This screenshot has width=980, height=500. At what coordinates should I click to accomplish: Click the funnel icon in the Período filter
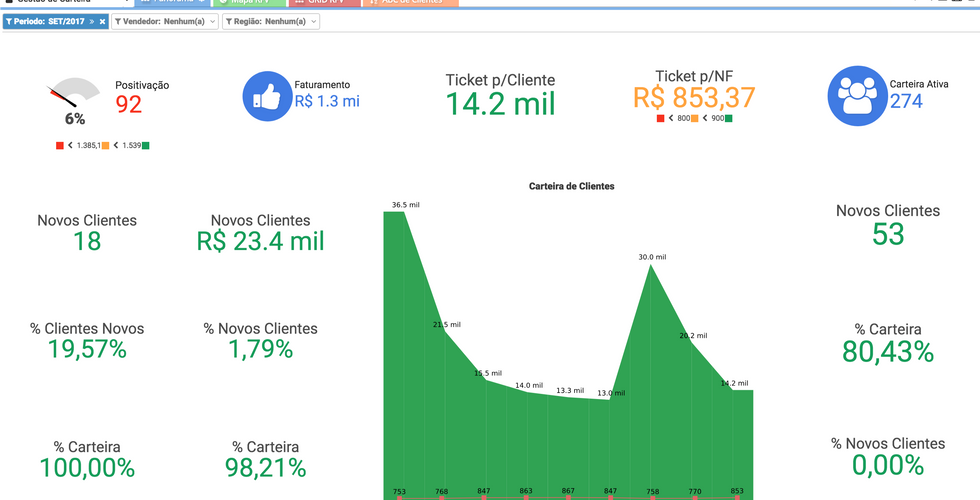click(x=9, y=21)
